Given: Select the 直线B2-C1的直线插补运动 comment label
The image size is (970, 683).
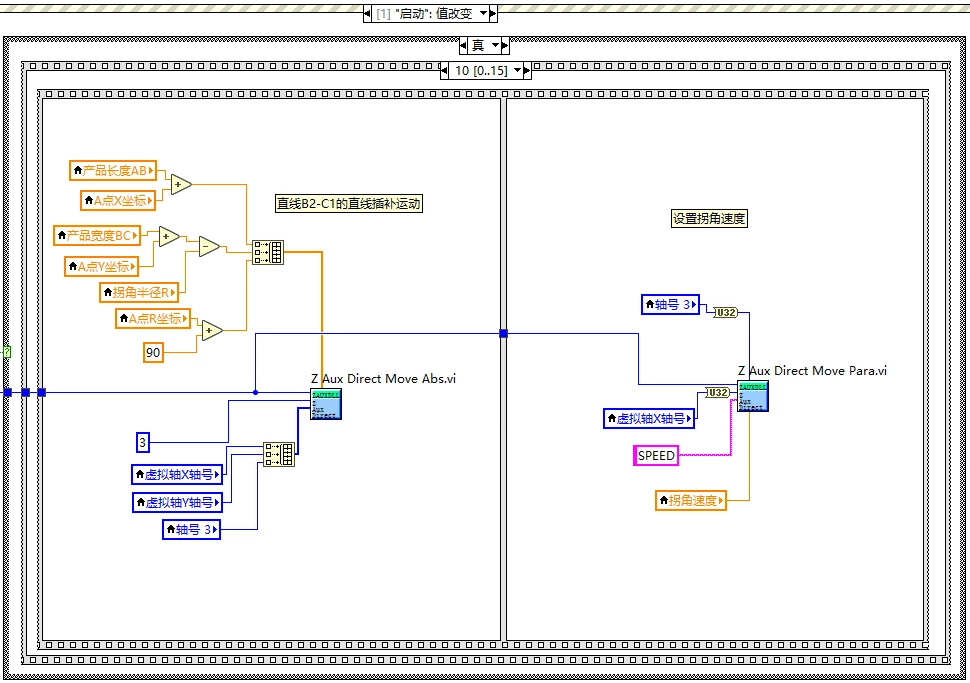Looking at the screenshot, I should [x=349, y=204].
